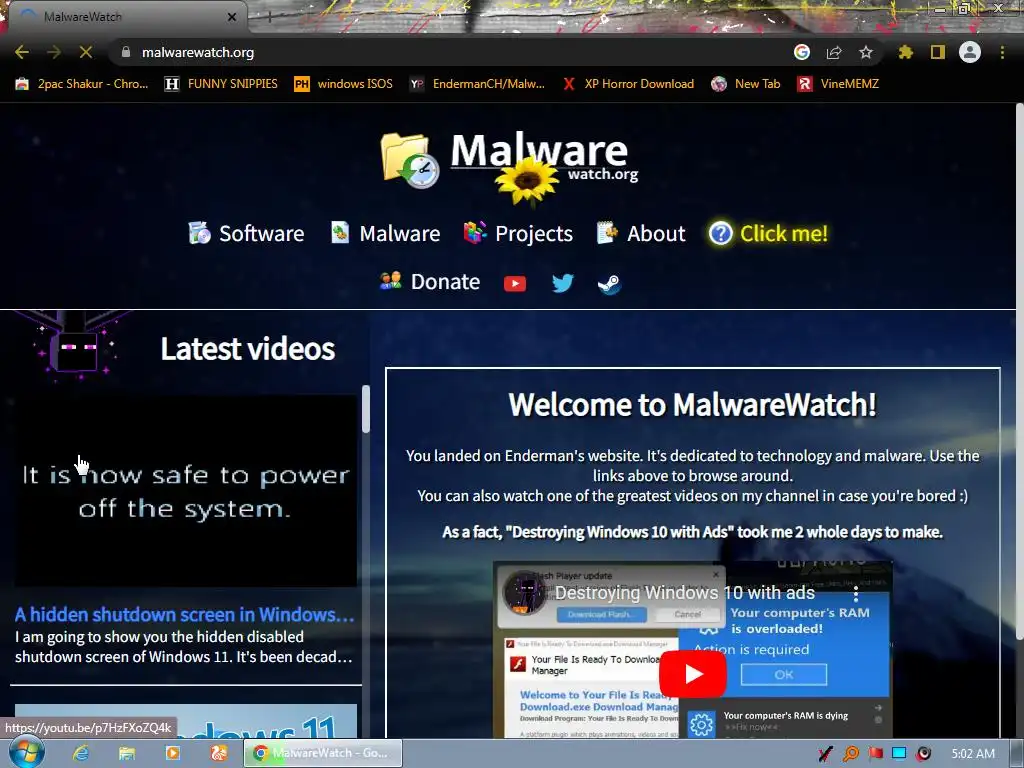Open the Windows 11 video thumbnail

[185, 721]
